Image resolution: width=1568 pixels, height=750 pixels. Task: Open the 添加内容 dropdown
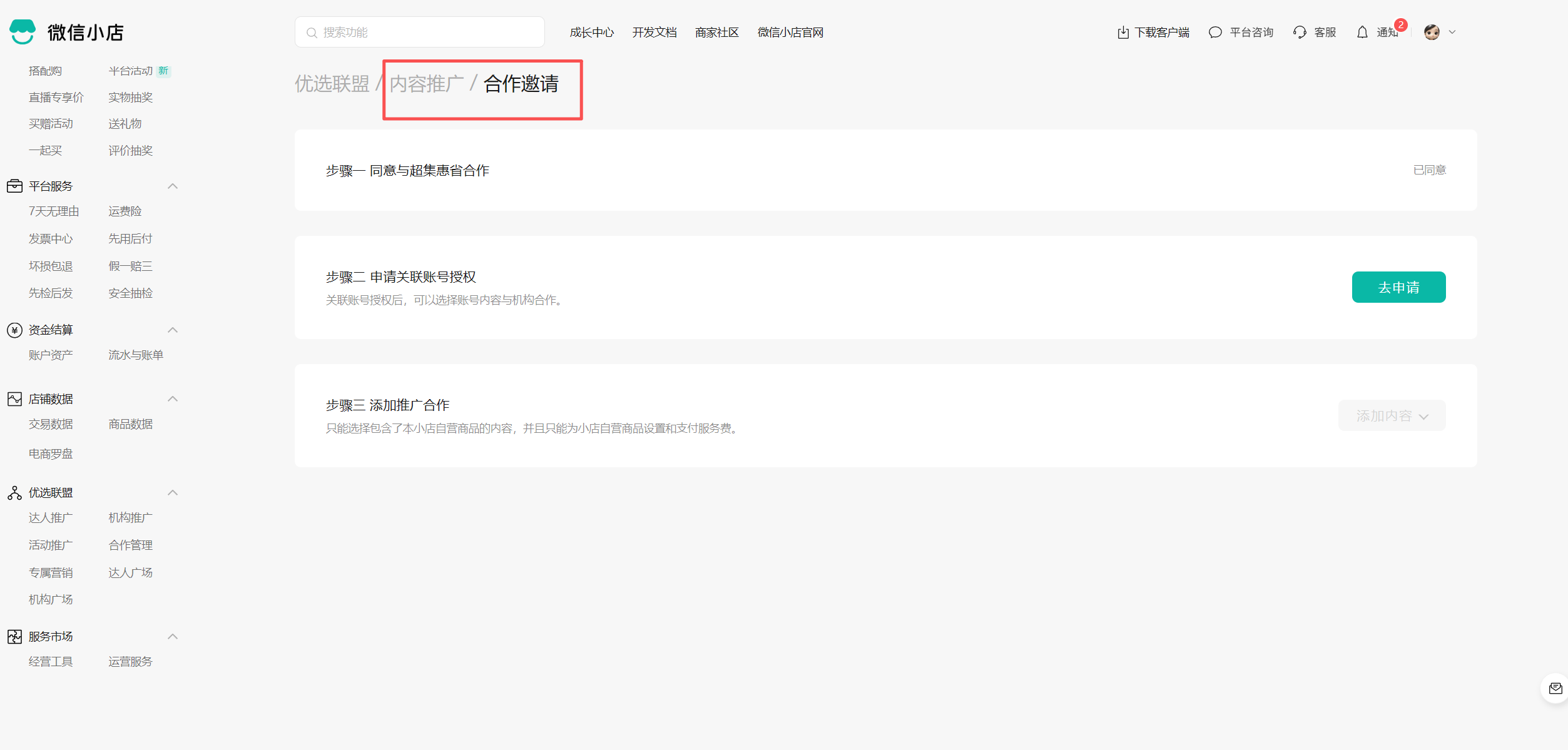click(1392, 416)
